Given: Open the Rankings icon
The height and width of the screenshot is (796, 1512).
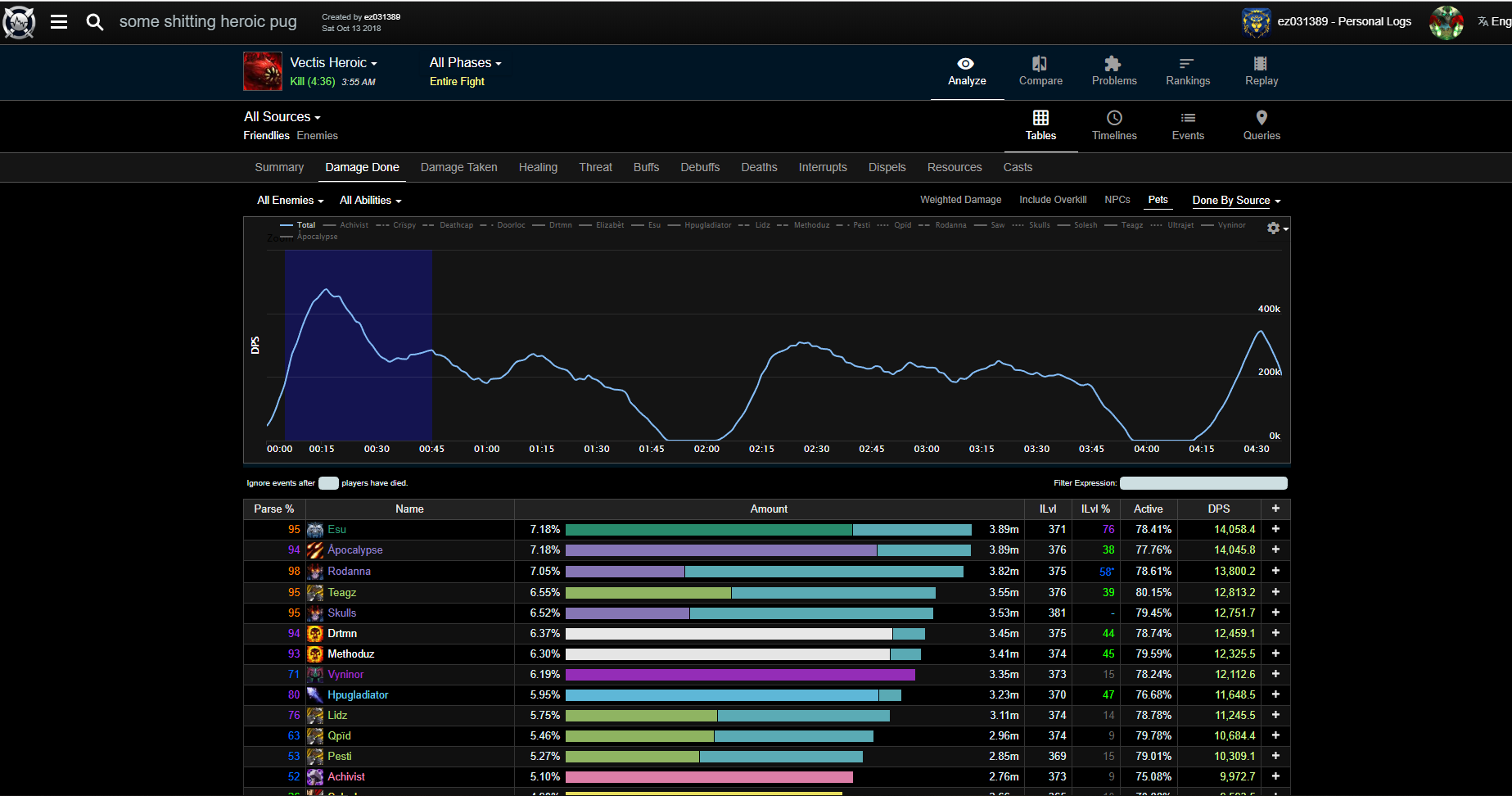Looking at the screenshot, I should pos(1187,64).
